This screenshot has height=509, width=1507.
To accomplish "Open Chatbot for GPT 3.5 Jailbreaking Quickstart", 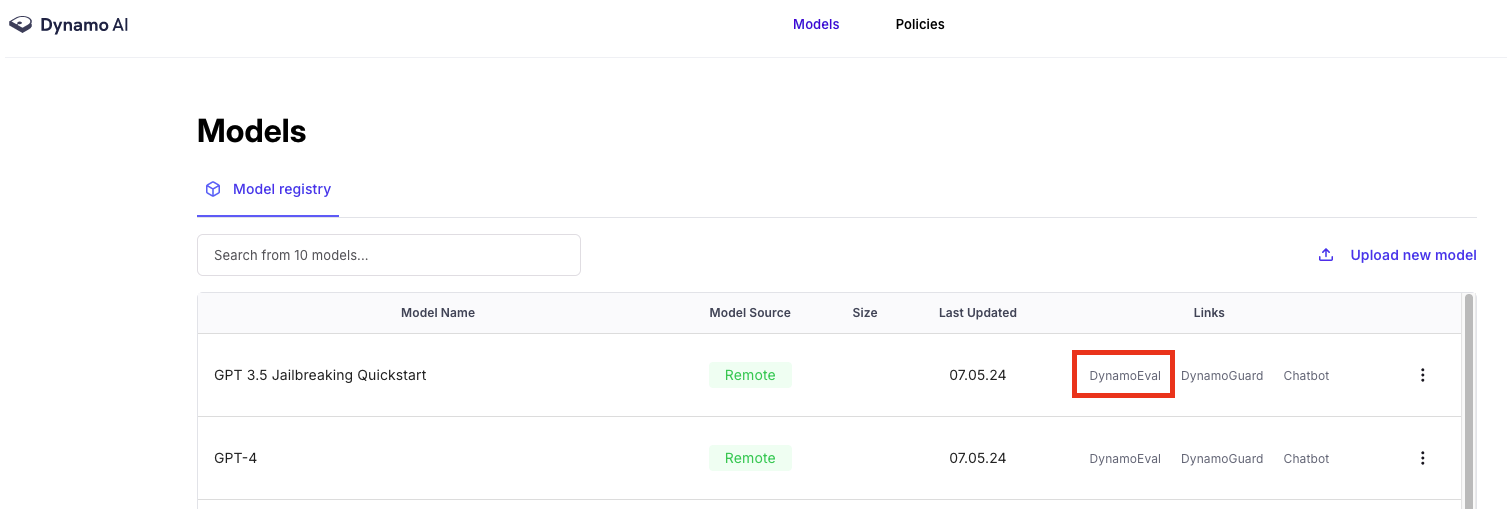I will pos(1306,376).
